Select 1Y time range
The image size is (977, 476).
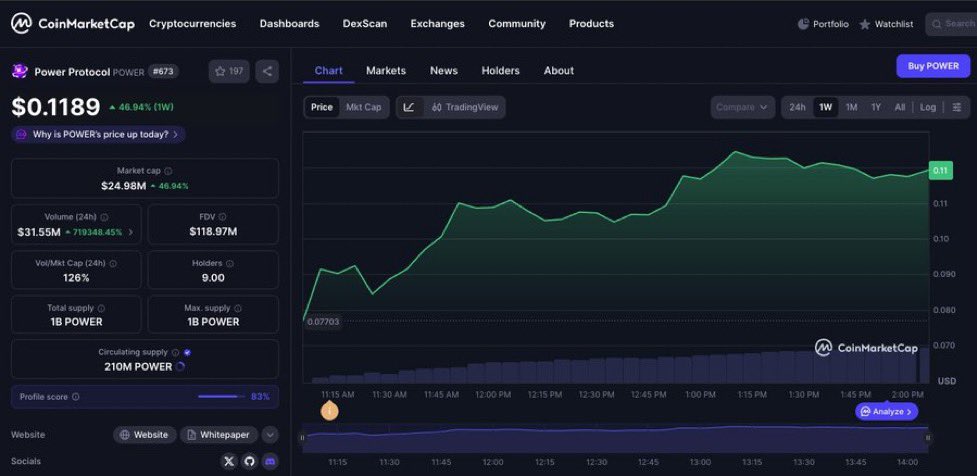[876, 107]
